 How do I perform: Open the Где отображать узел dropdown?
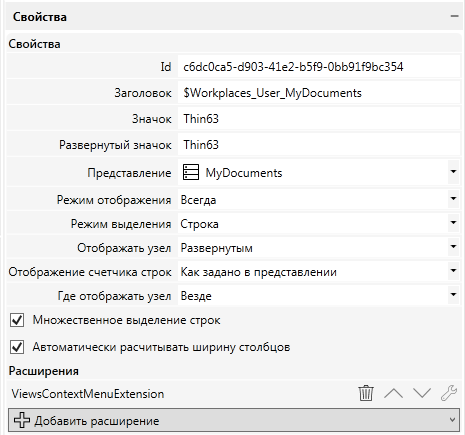click(453, 295)
